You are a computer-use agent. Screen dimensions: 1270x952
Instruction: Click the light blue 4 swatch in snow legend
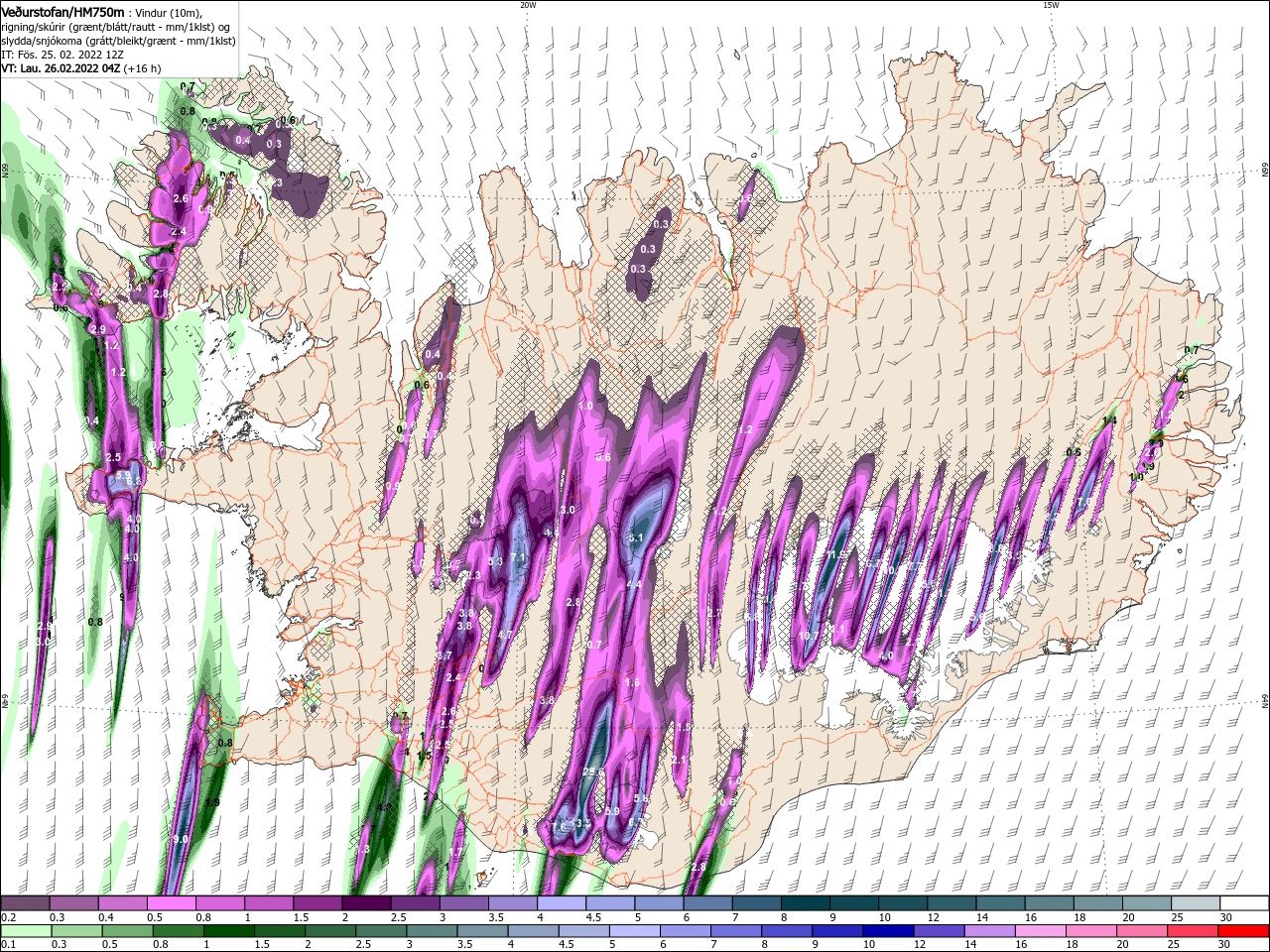point(561,903)
